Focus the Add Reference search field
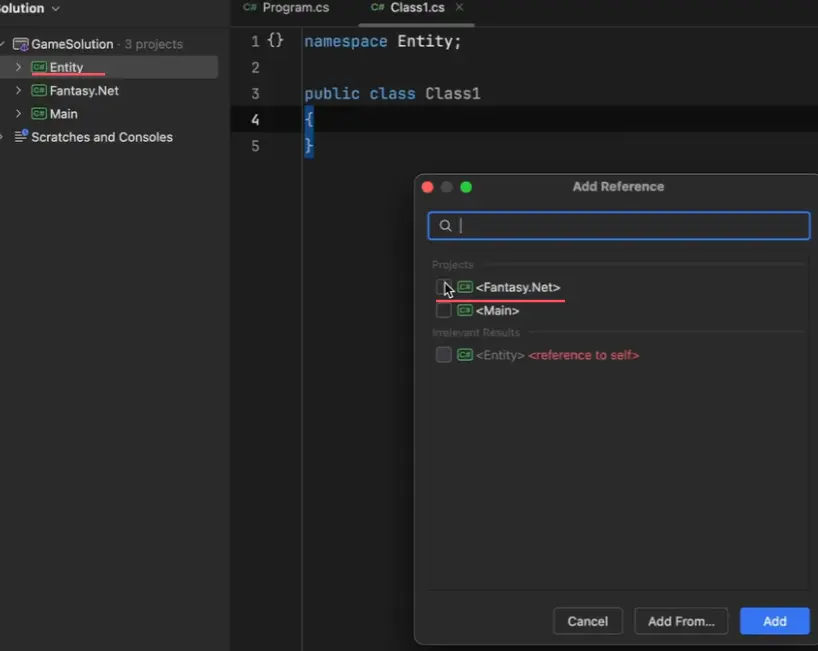 [619, 225]
